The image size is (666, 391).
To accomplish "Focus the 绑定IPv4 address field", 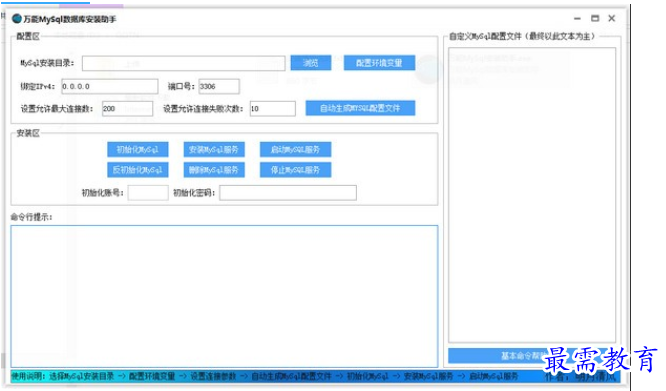I will [110, 86].
